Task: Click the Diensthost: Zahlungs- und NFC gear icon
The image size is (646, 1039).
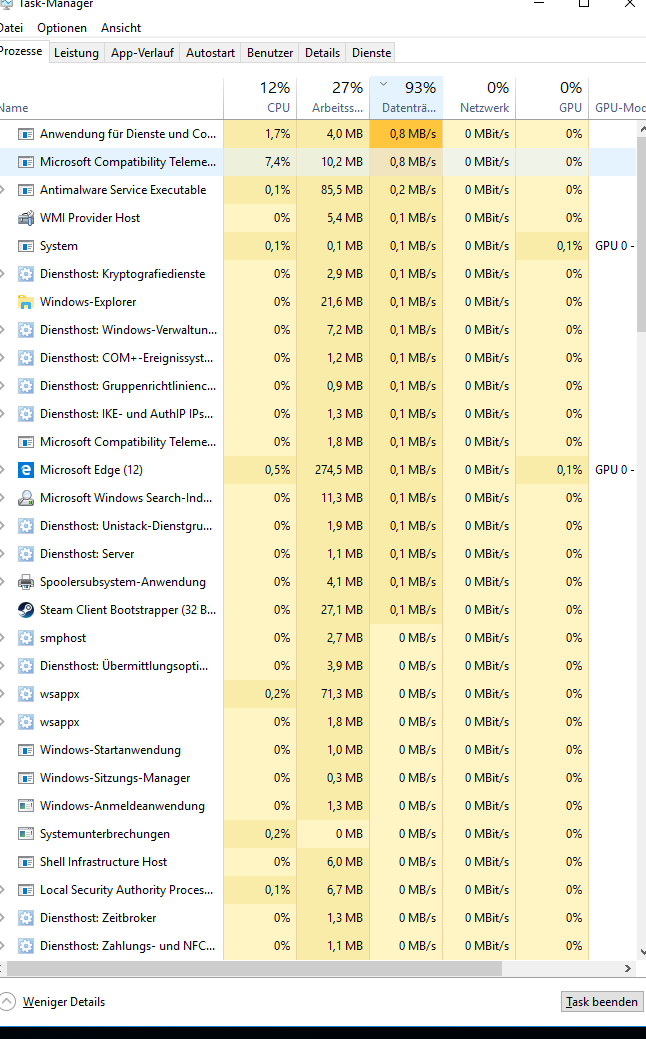Action: tap(26, 946)
